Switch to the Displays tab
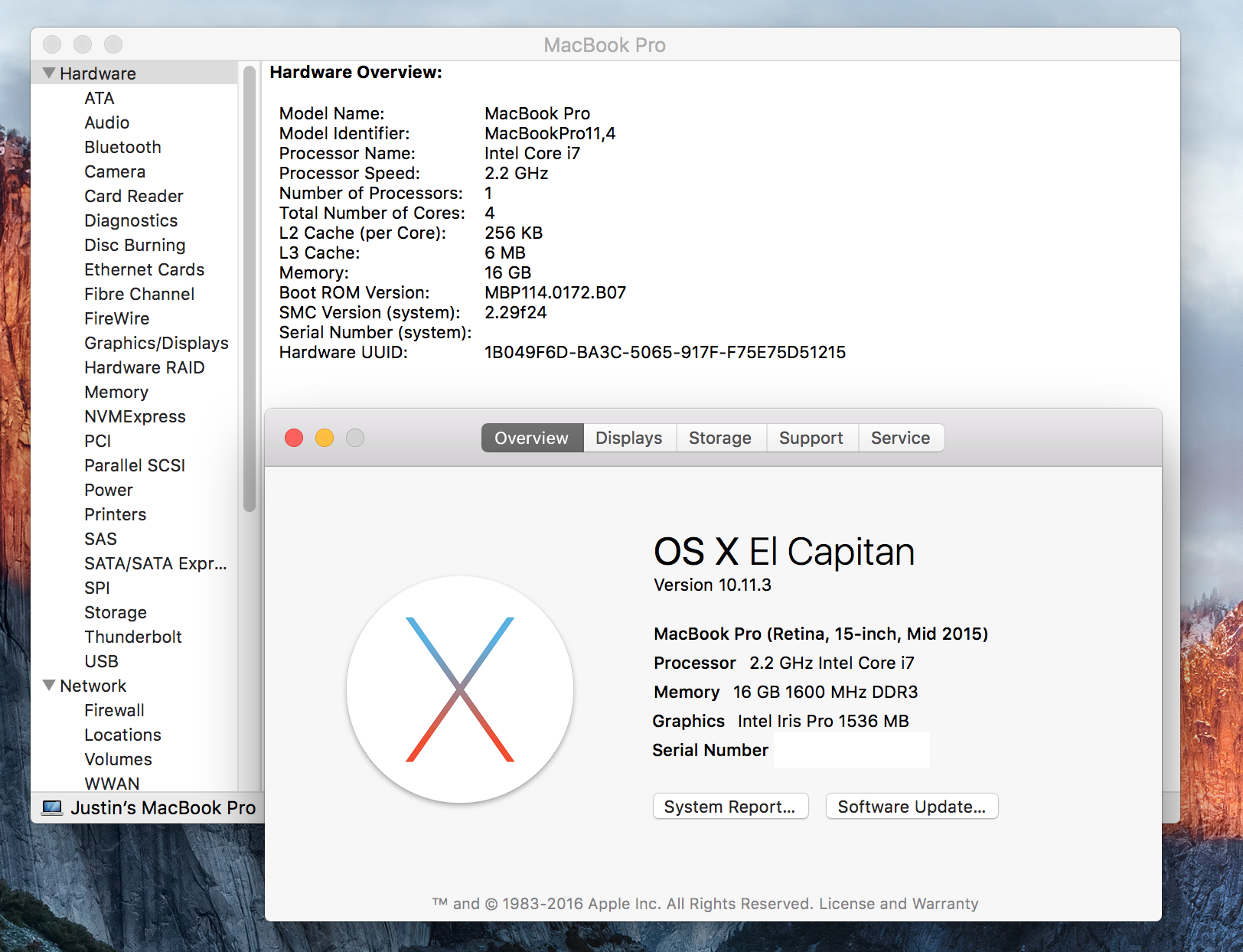 [629, 438]
